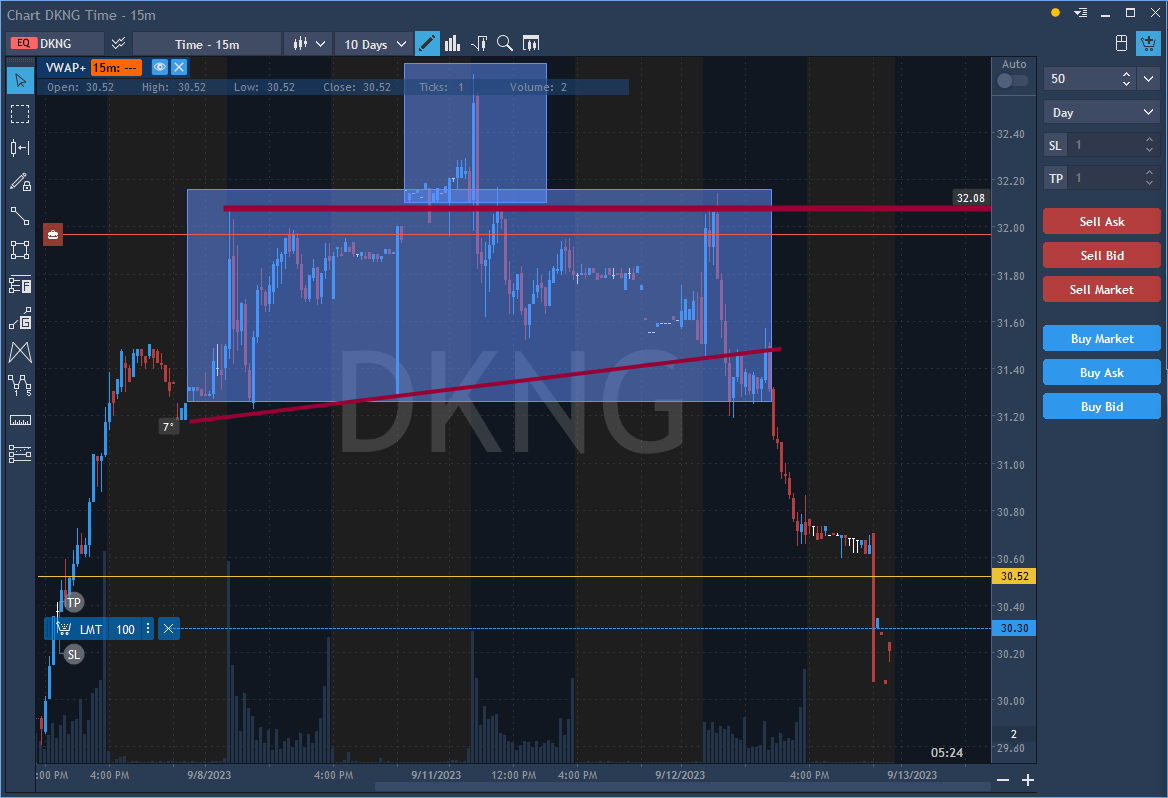The image size is (1168, 798).
Task: Toggle the pencil drawing mode button
Action: [x=427, y=43]
